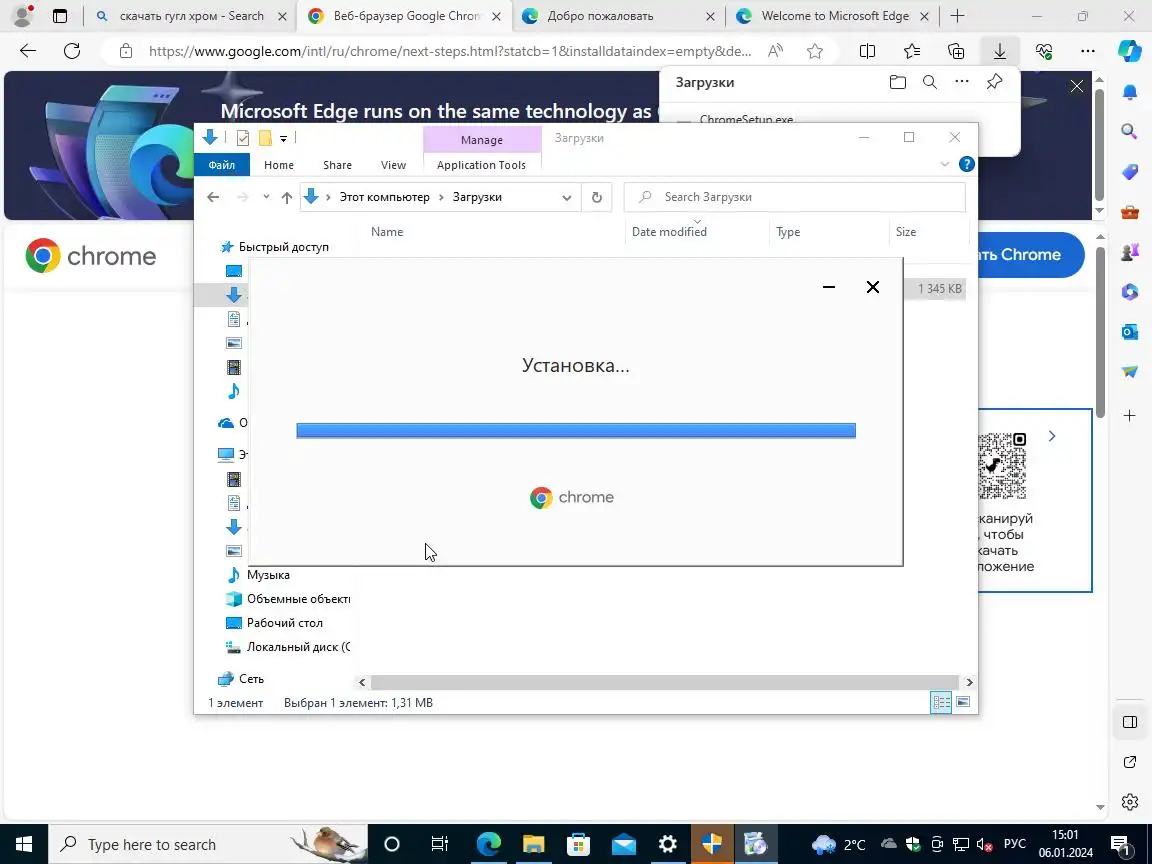Click the Chrome installation progress bar
The height and width of the screenshot is (864, 1152).
point(576,431)
